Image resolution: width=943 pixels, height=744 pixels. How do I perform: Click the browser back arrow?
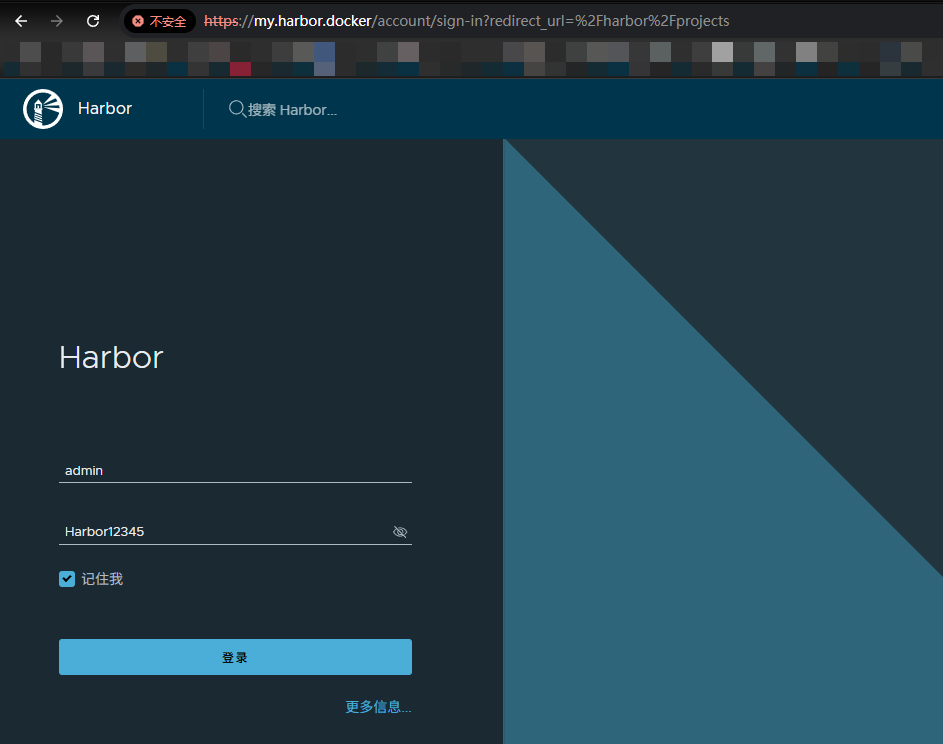coord(21,21)
